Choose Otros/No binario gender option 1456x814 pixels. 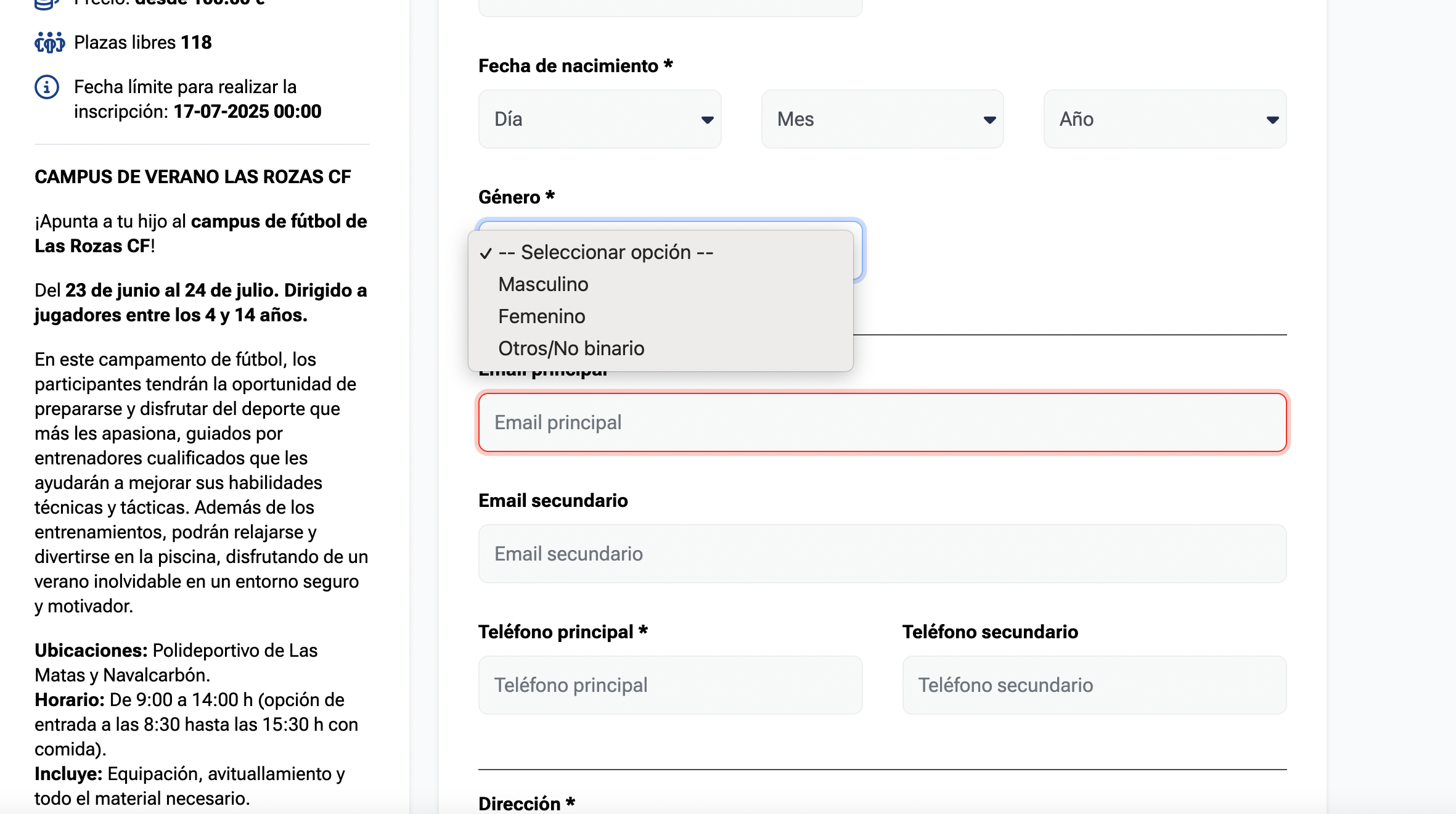571,348
